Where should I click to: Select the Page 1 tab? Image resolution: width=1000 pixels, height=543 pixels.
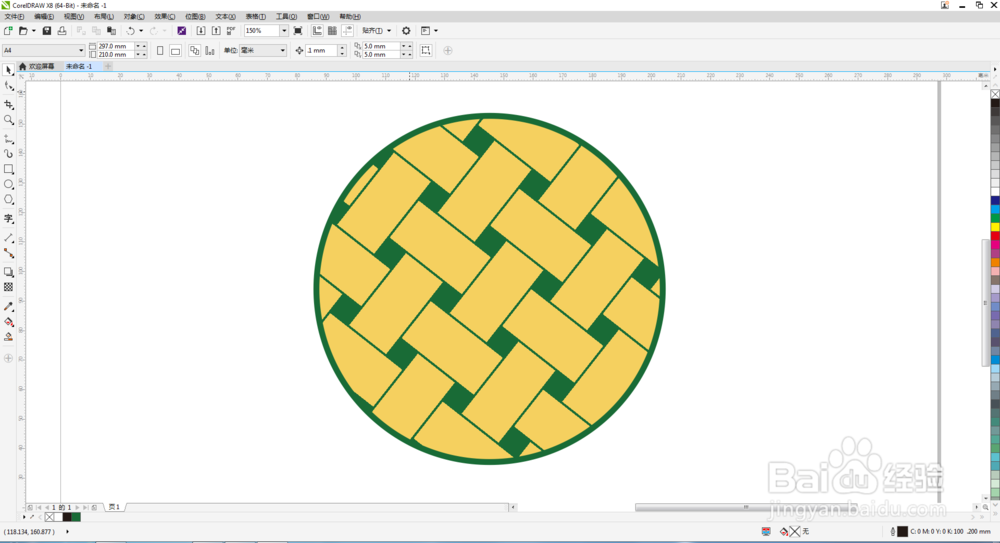(x=114, y=507)
